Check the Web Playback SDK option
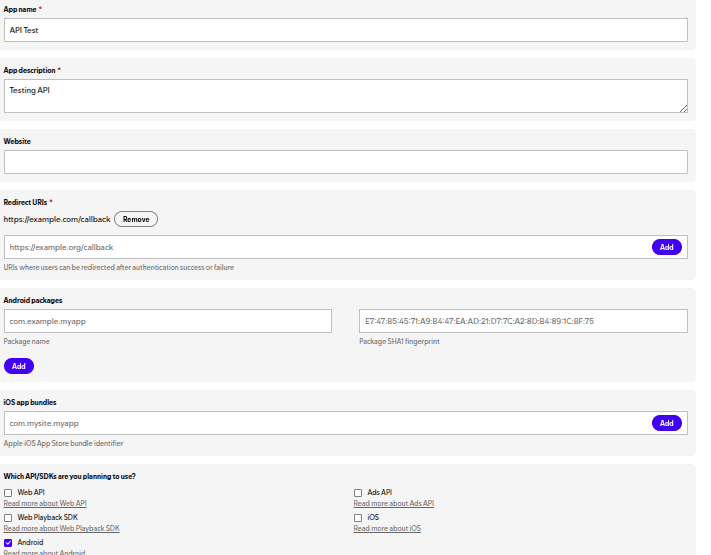Image resolution: width=711 pixels, height=555 pixels. [x=9, y=518]
